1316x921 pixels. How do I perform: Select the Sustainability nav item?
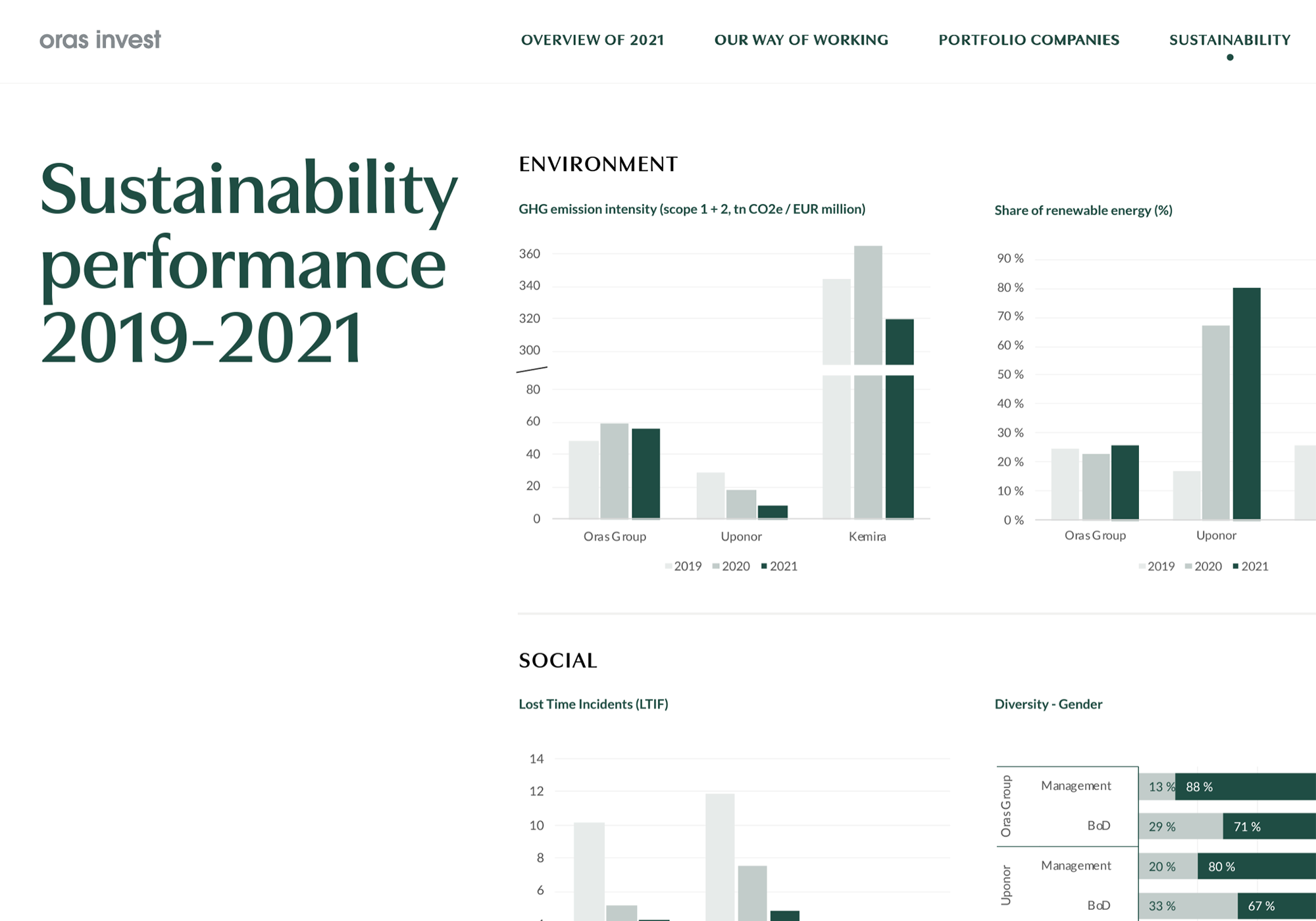1229,40
